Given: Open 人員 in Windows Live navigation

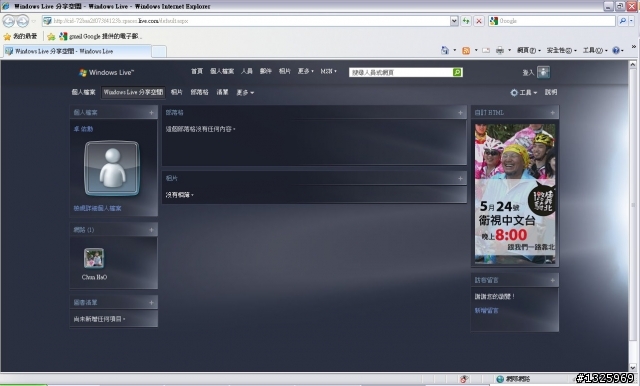Looking at the screenshot, I should pos(247,71).
